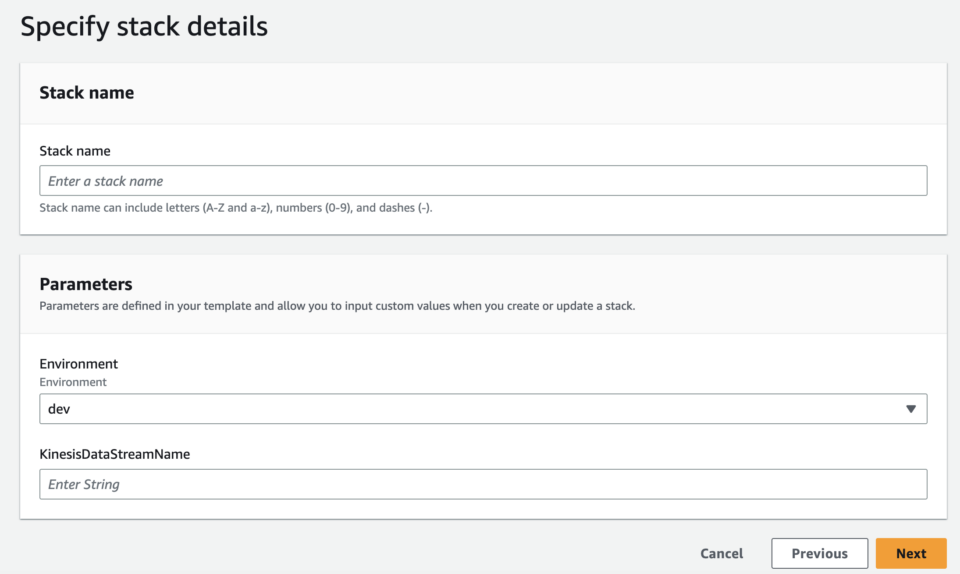The height and width of the screenshot is (574, 960).
Task: Select the dev value text in Environment
Action: coord(59,409)
